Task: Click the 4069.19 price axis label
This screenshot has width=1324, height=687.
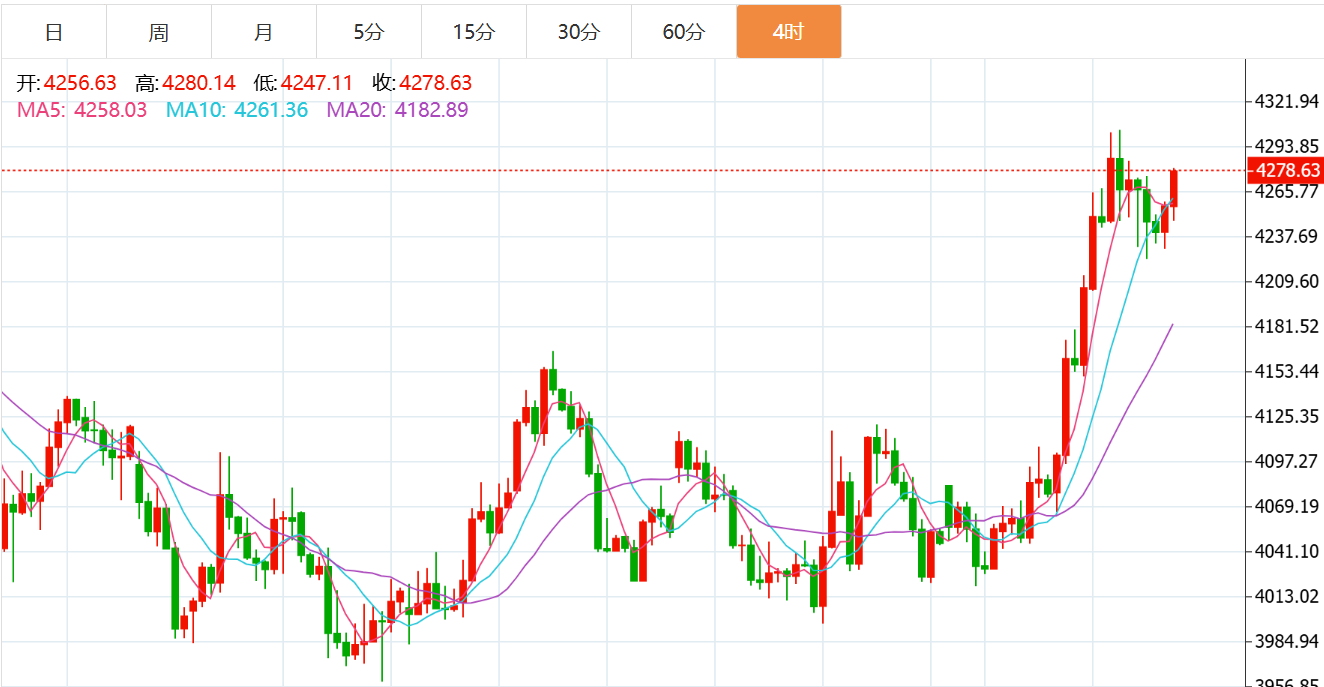Action: (x=1286, y=506)
